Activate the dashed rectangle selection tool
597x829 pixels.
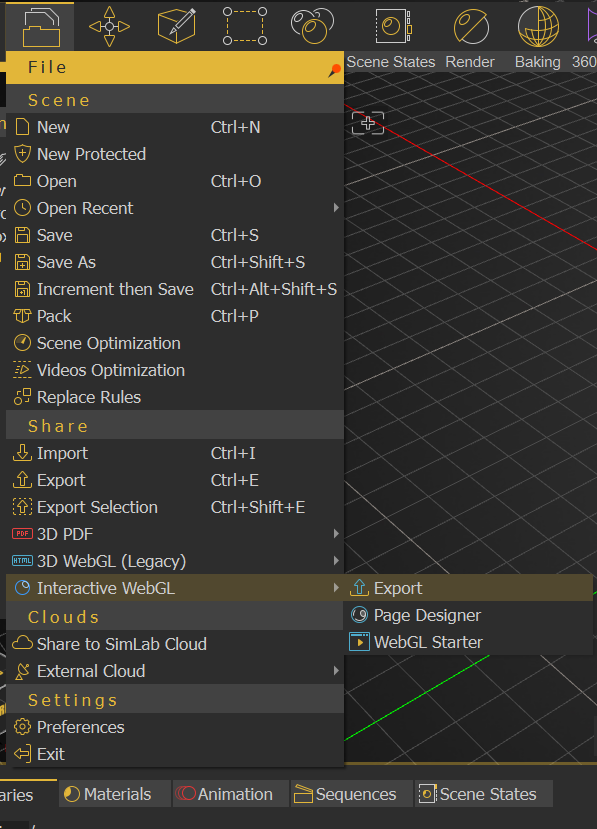[245, 26]
